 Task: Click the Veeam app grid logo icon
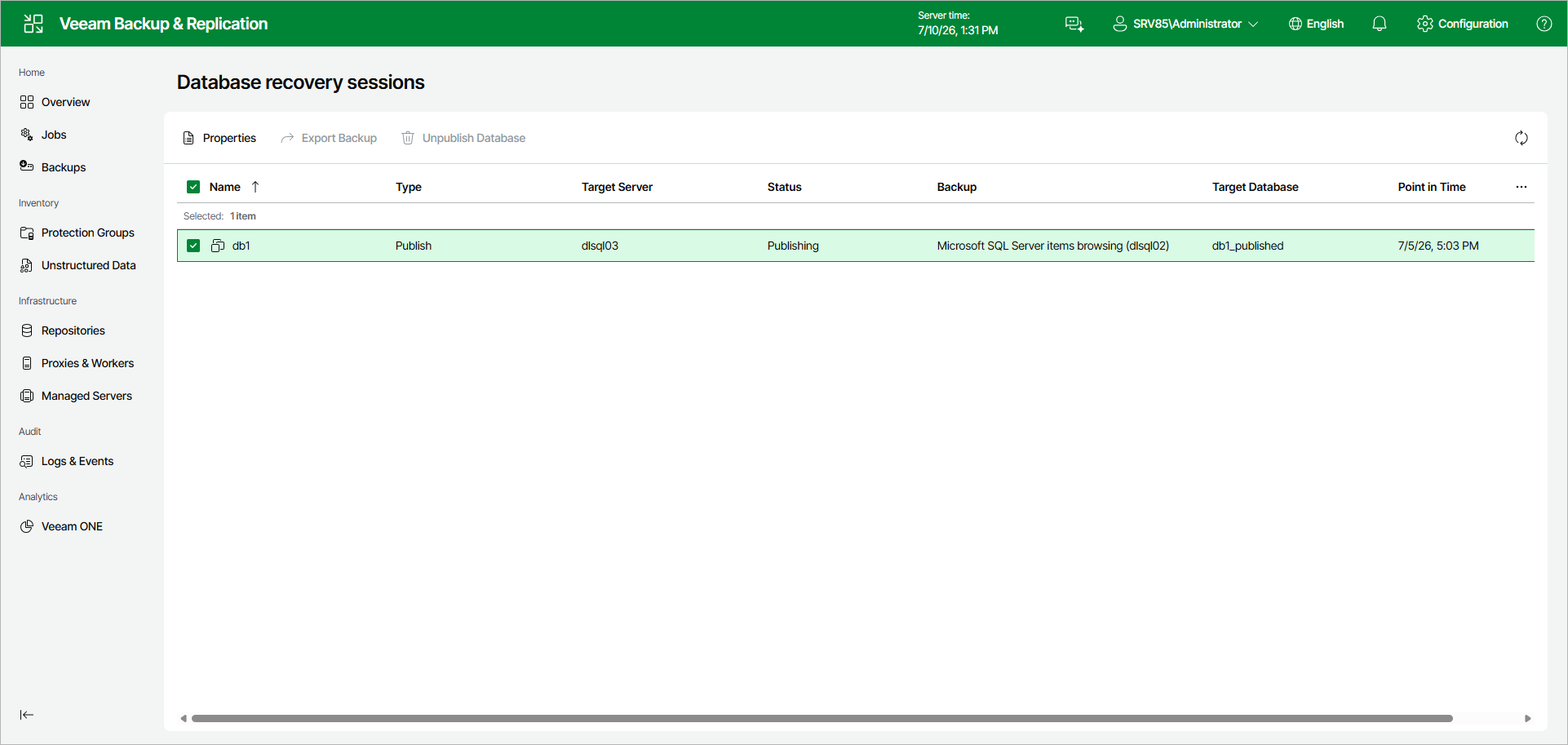[33, 24]
